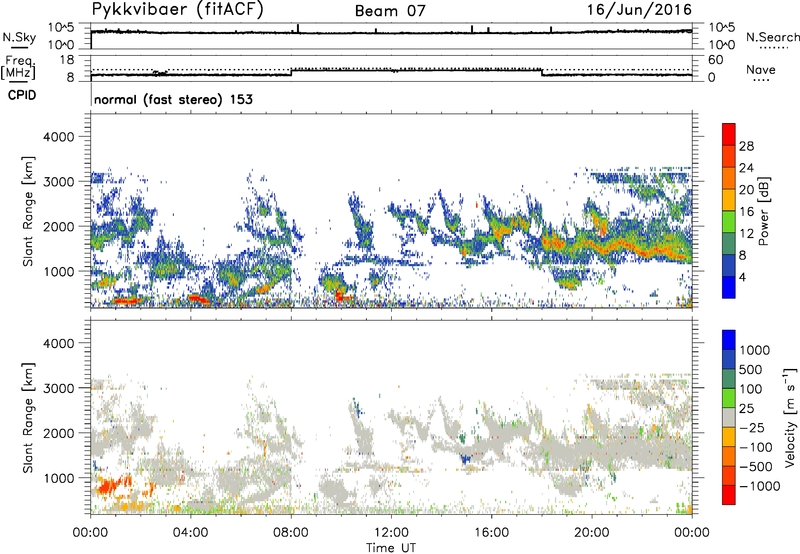Viewport: 800px width, 554px height.
Task: Click the '2000' tick of the velocity panel
Action: 58,433
